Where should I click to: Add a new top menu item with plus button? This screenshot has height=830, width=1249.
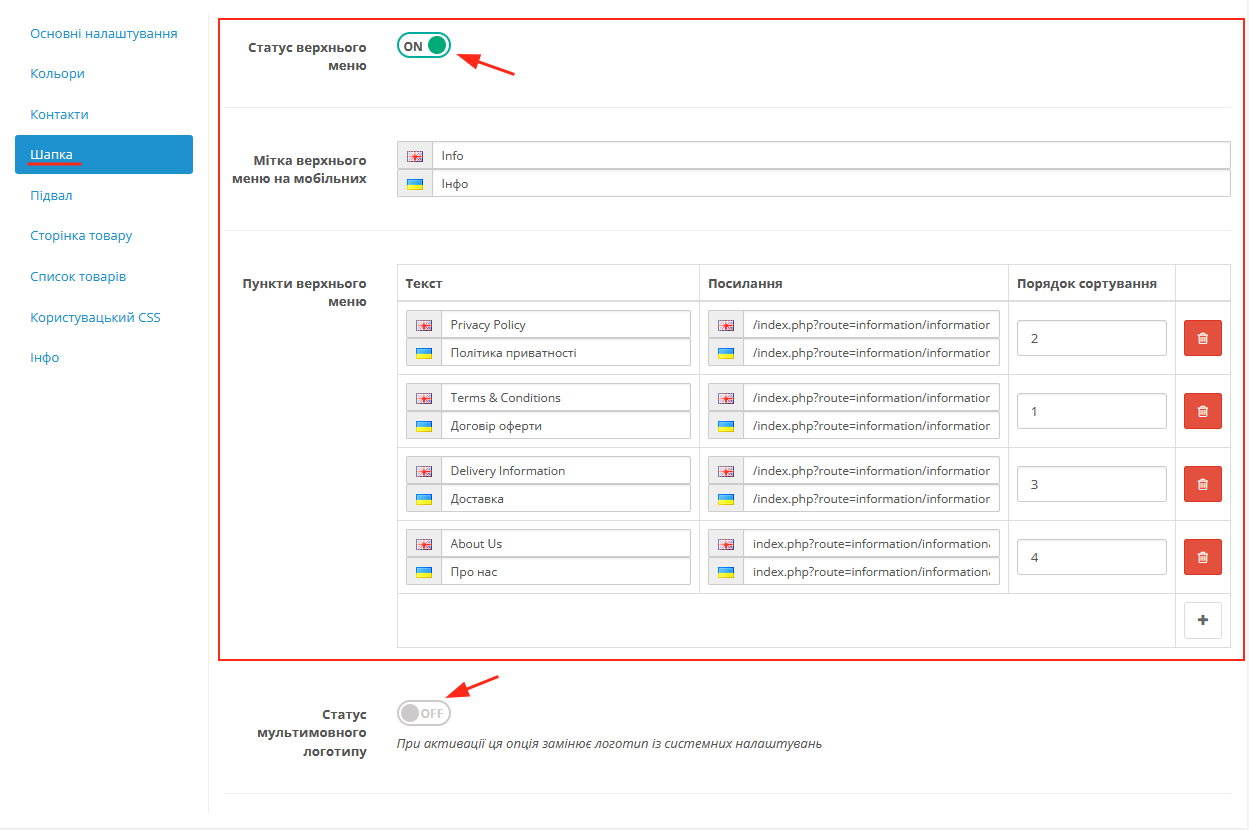(x=1202, y=620)
